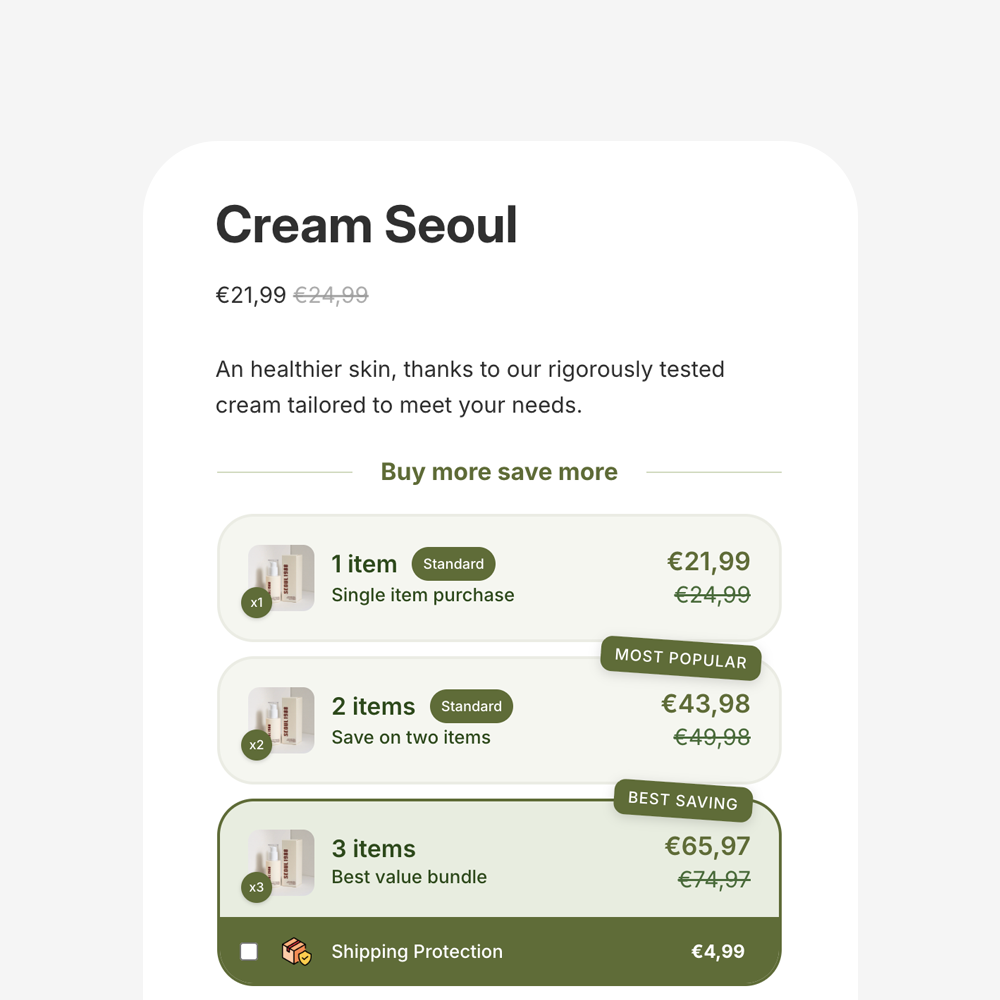1000x1000 pixels.
Task: Click the Standard tag on 1 item
Action: (453, 564)
